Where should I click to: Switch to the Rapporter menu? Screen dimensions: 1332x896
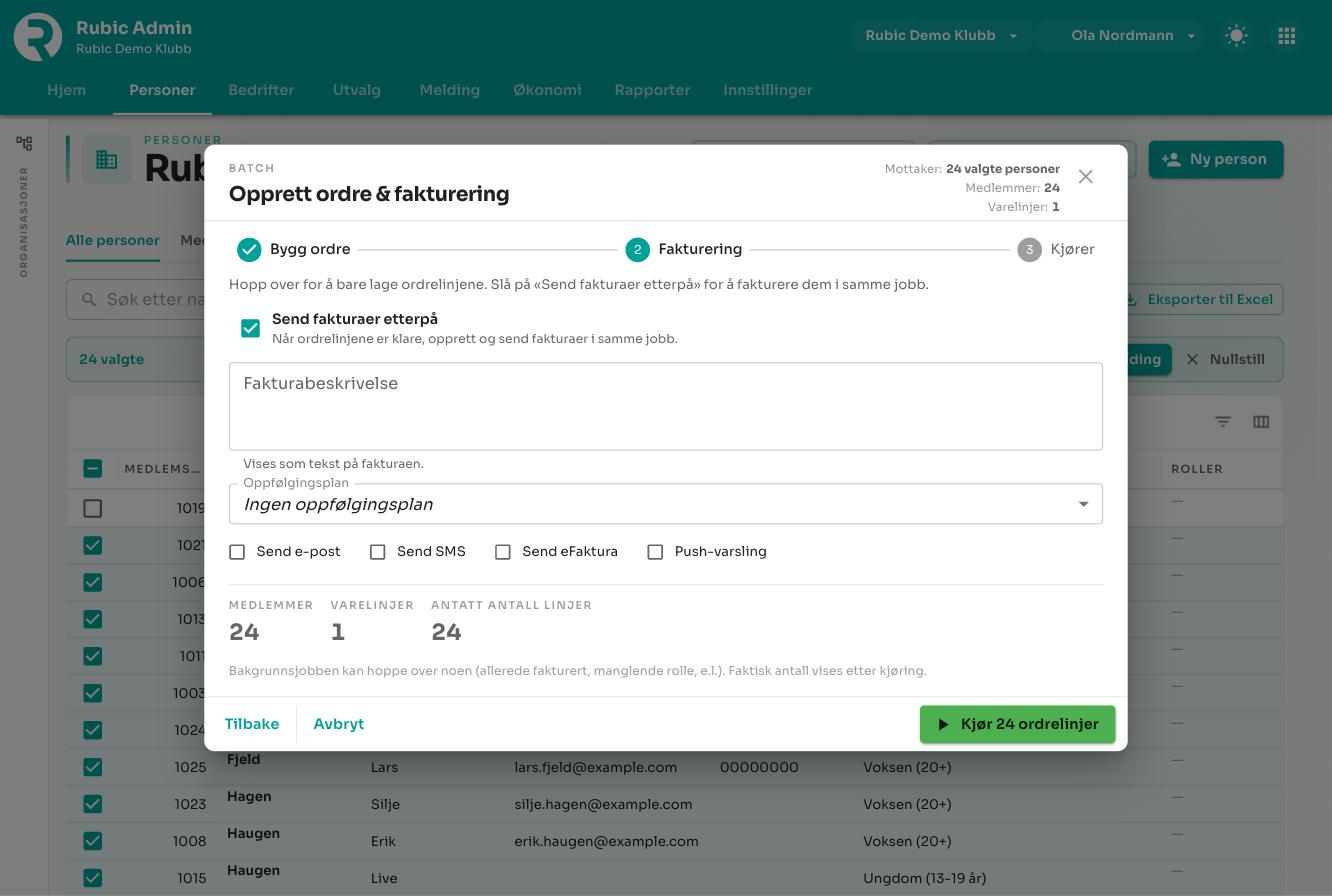pyautogui.click(x=652, y=90)
